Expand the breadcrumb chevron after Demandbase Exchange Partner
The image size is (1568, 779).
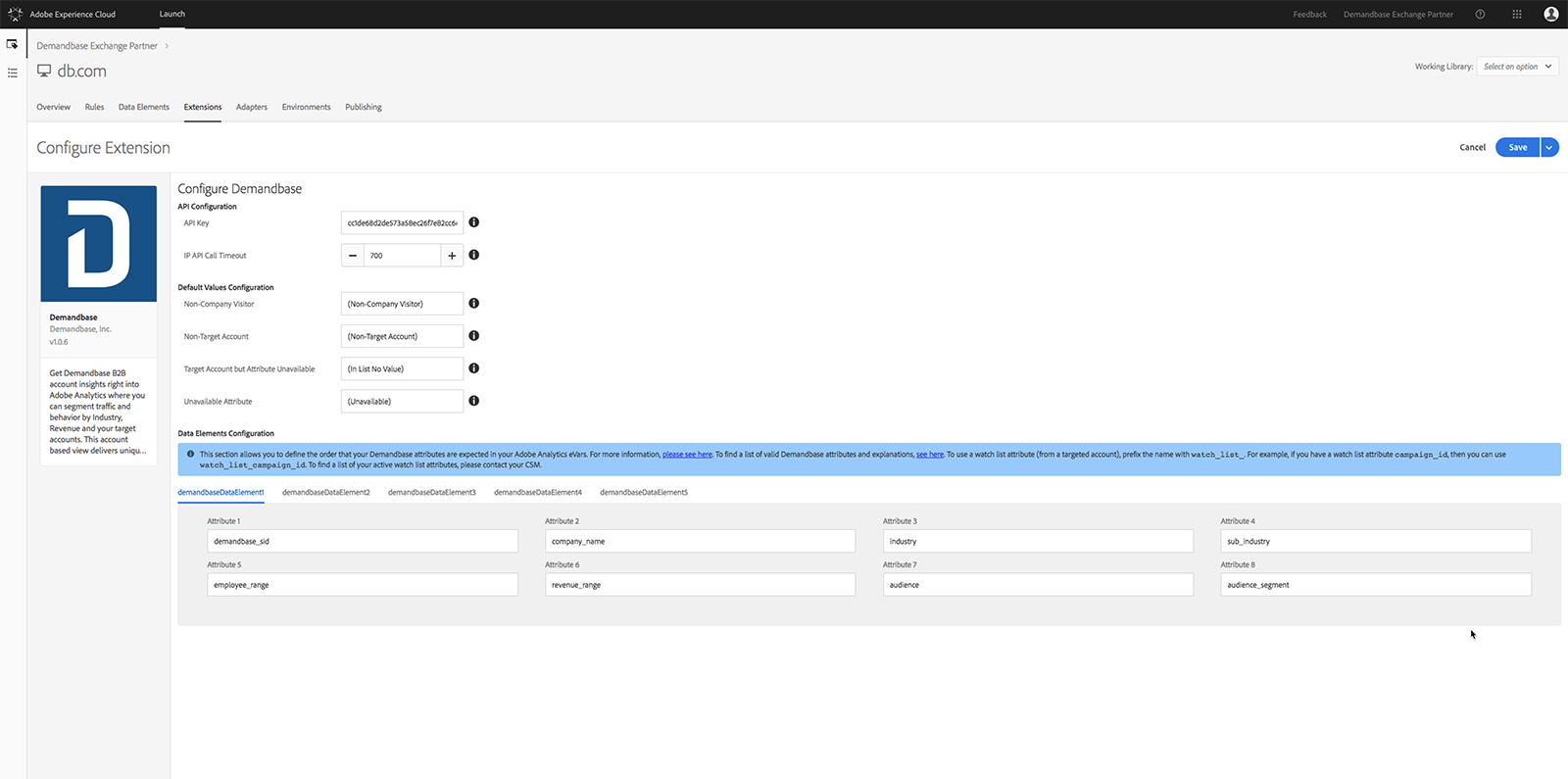(167, 46)
